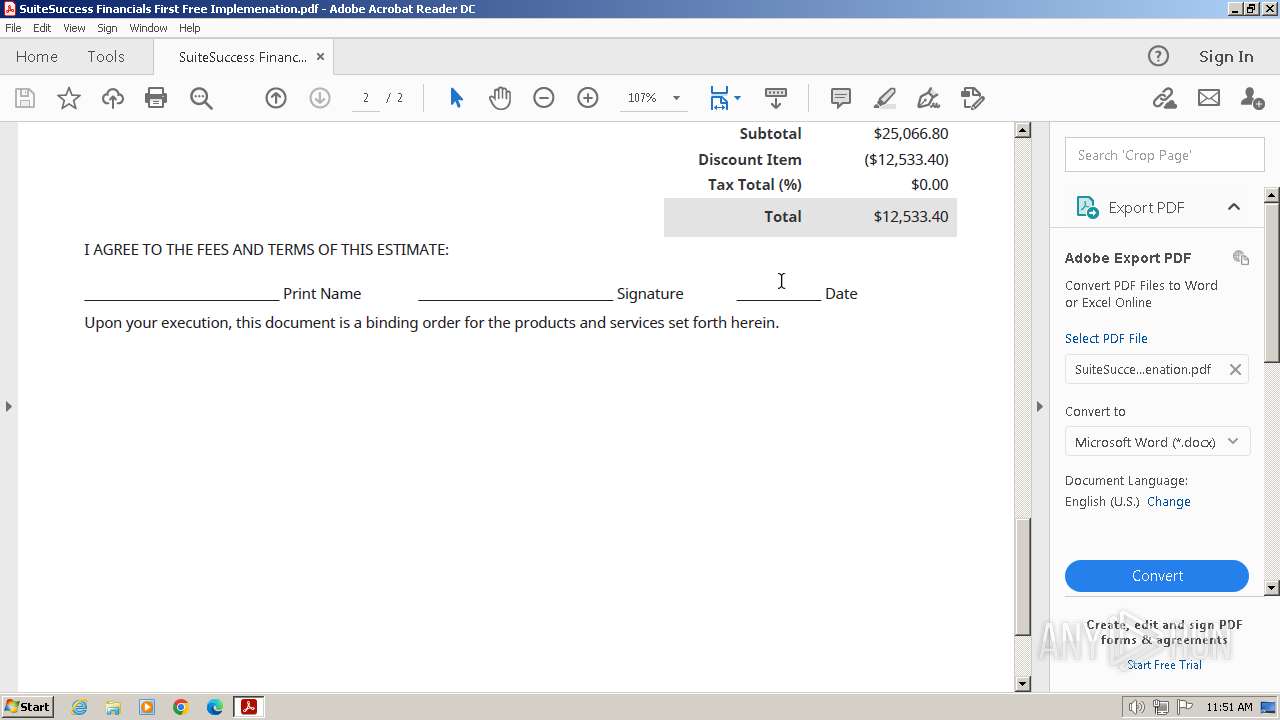Screen dimensions: 1280x720
Task: Click the upload to cloud icon
Action: [x=113, y=98]
